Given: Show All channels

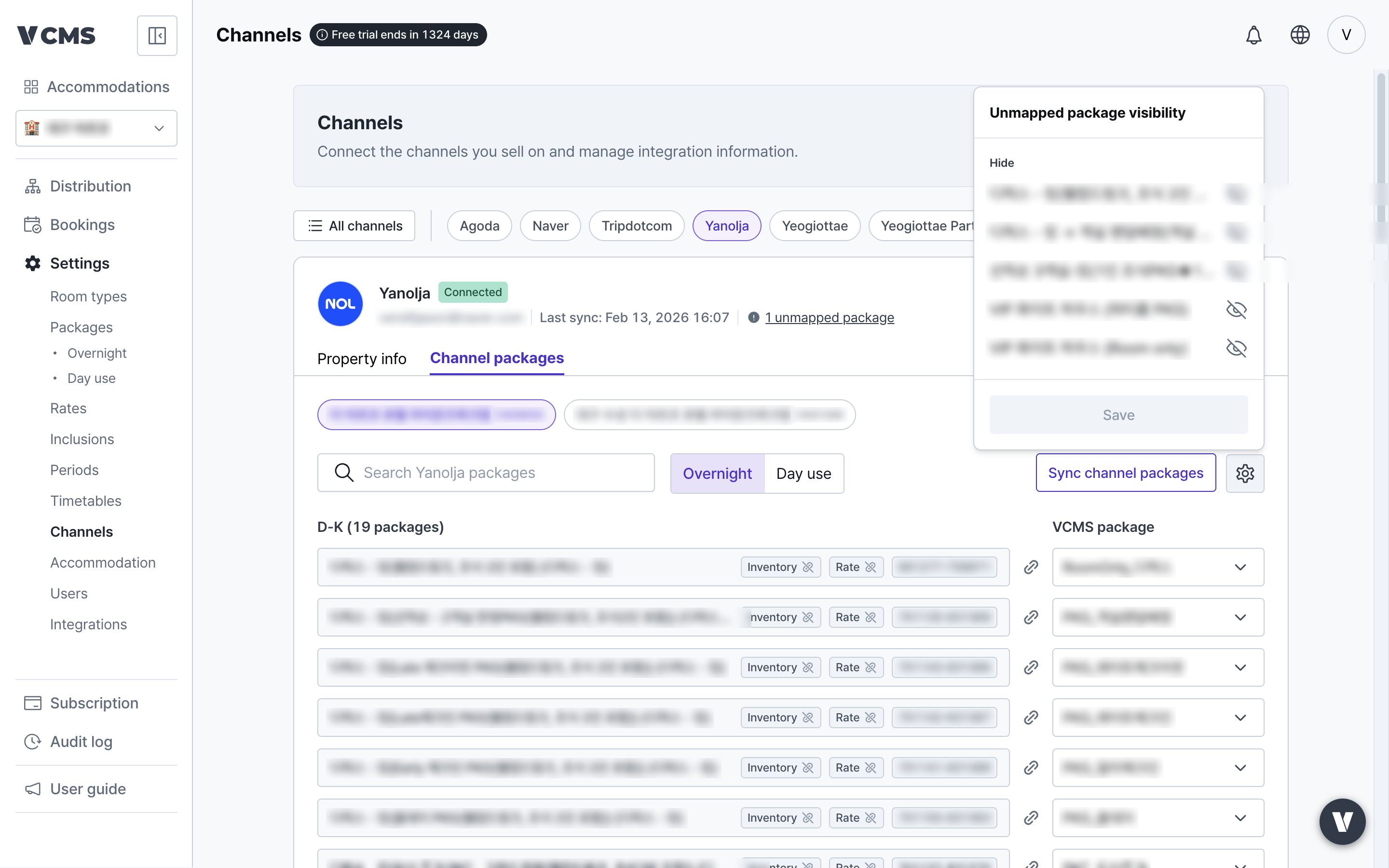Looking at the screenshot, I should point(354,226).
